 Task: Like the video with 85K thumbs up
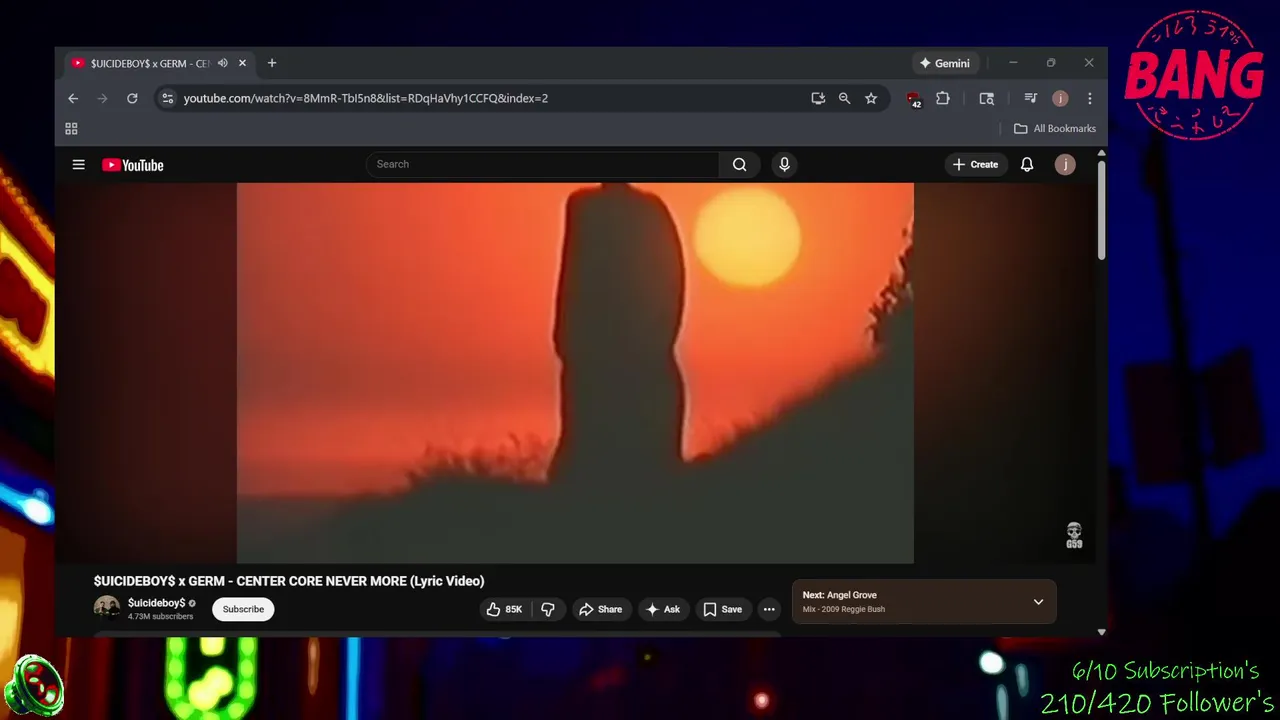pos(506,609)
